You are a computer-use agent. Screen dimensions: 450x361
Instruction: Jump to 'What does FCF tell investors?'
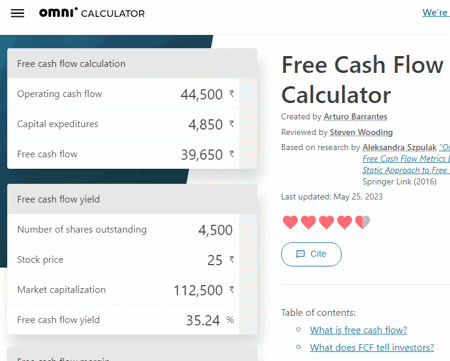(372, 348)
